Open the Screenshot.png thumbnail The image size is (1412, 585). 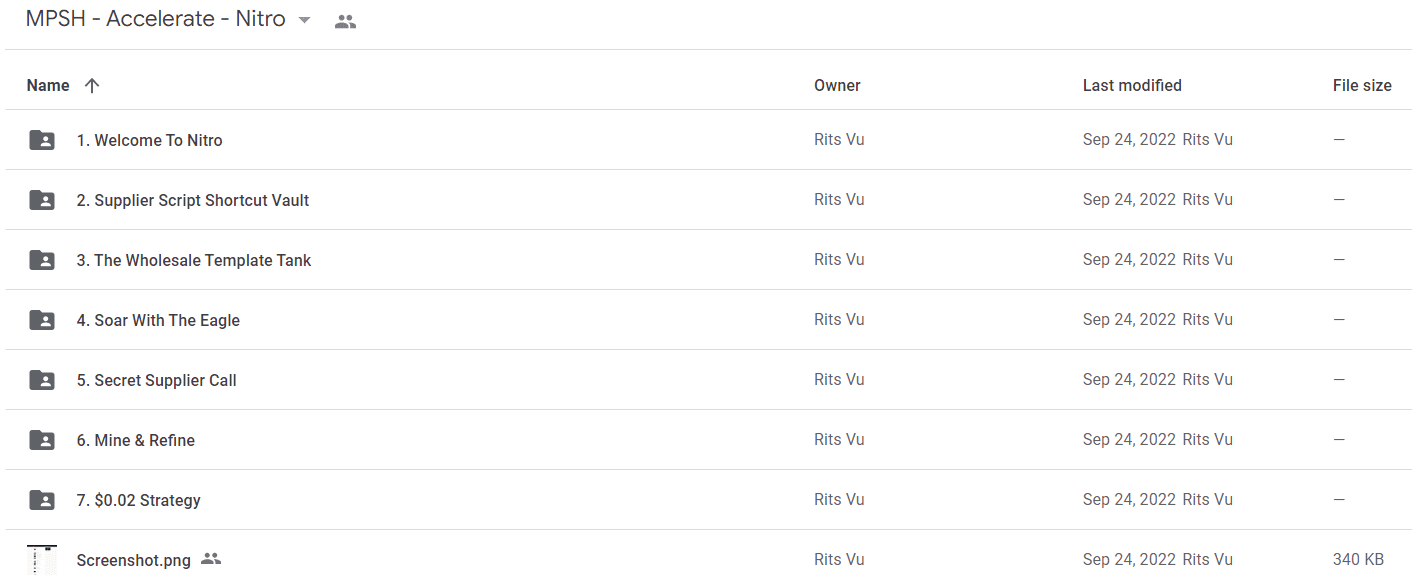click(42, 560)
